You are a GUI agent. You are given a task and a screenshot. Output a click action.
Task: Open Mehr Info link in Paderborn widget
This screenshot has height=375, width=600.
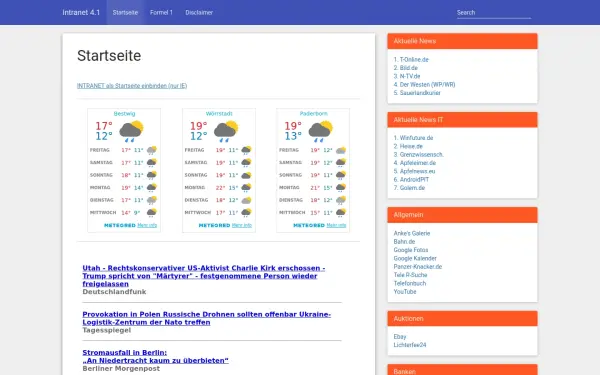[x=336, y=225]
